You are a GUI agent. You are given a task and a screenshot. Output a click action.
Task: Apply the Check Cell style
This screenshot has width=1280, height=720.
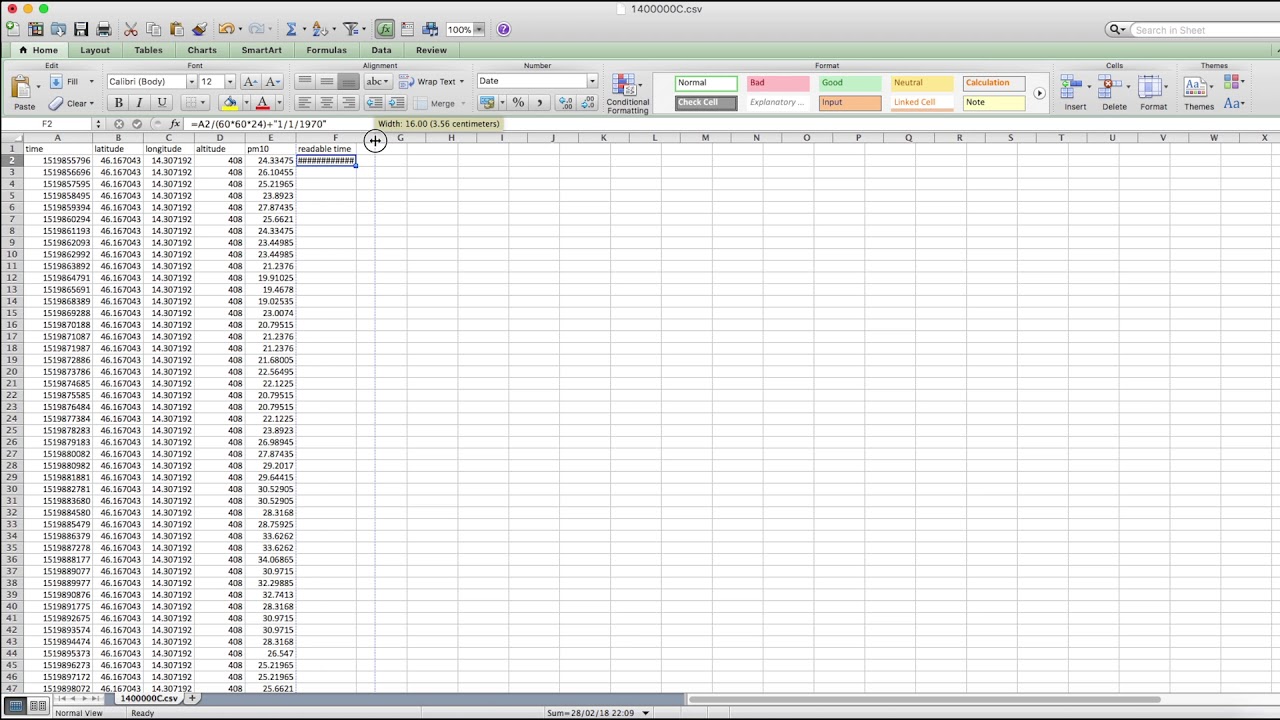(706, 102)
